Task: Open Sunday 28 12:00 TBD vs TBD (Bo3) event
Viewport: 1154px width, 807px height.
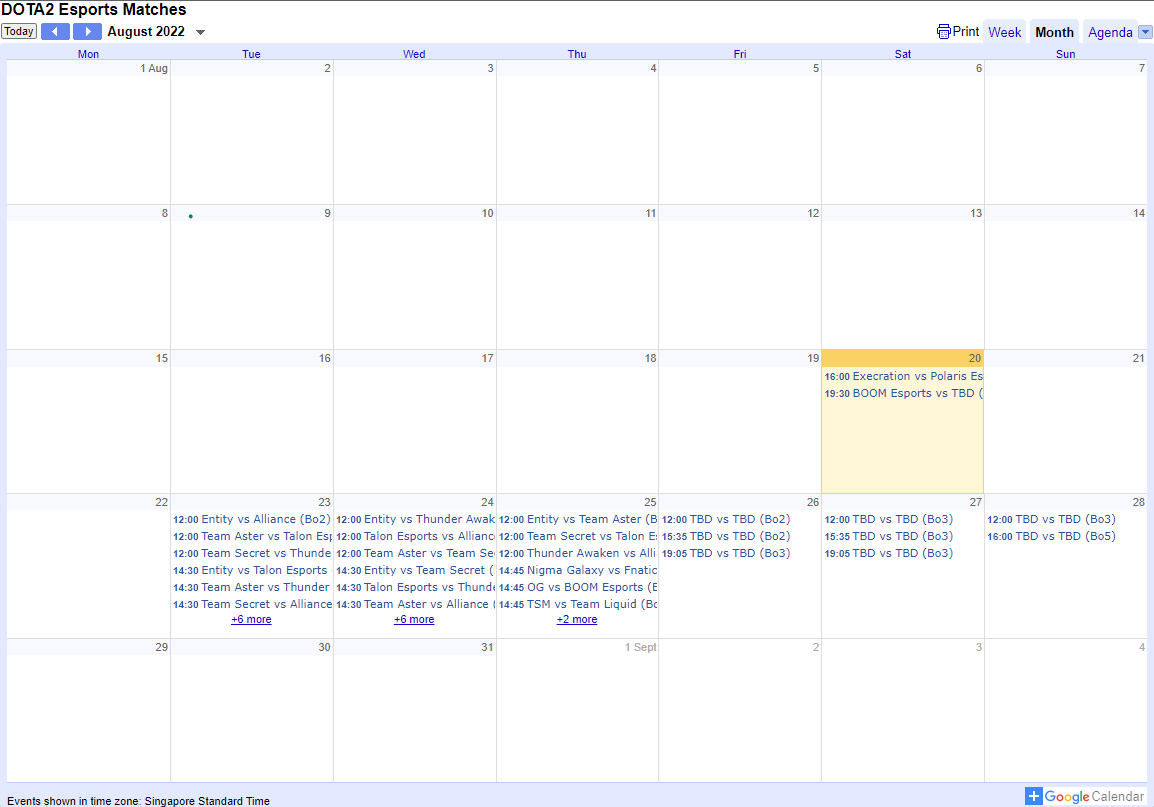Action: click(1051, 519)
